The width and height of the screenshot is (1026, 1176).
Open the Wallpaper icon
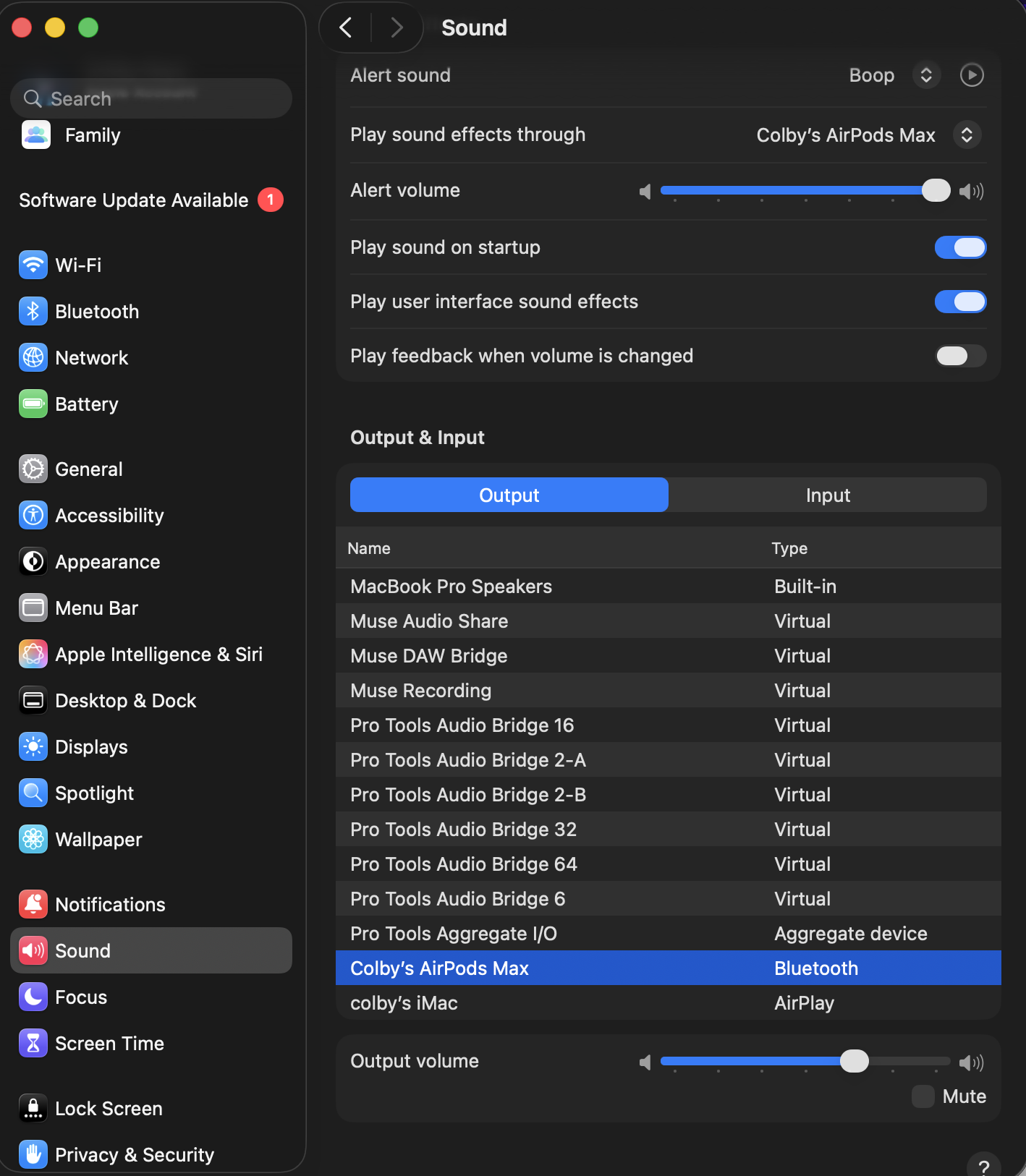coord(33,839)
